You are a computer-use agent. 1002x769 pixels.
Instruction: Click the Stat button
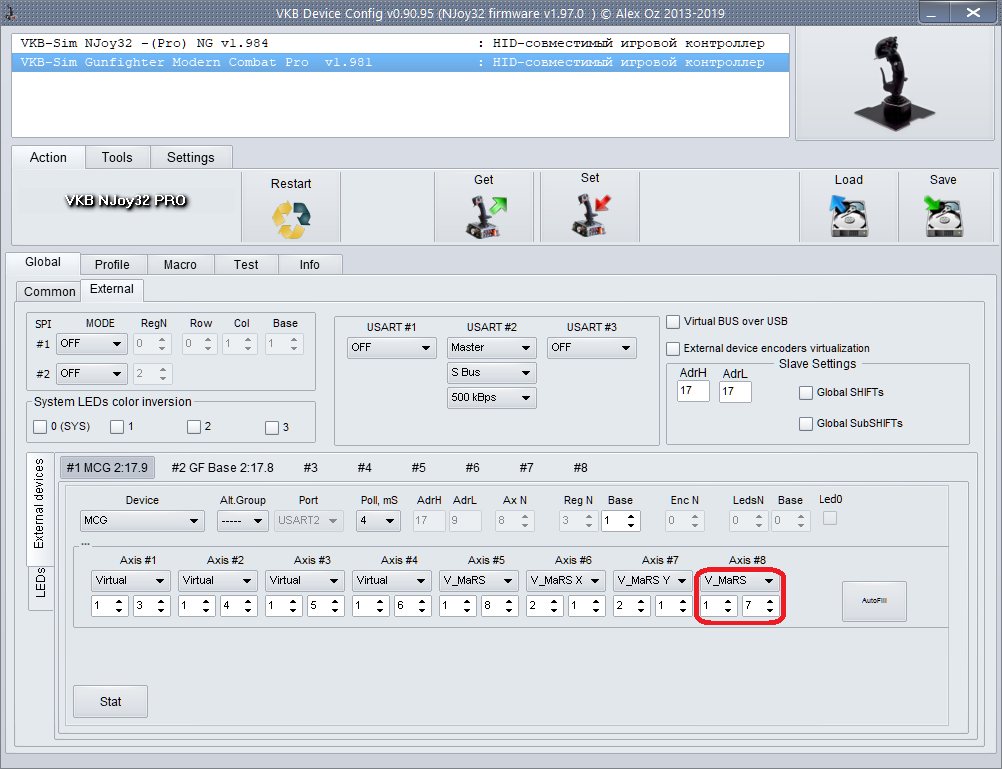pos(110,701)
